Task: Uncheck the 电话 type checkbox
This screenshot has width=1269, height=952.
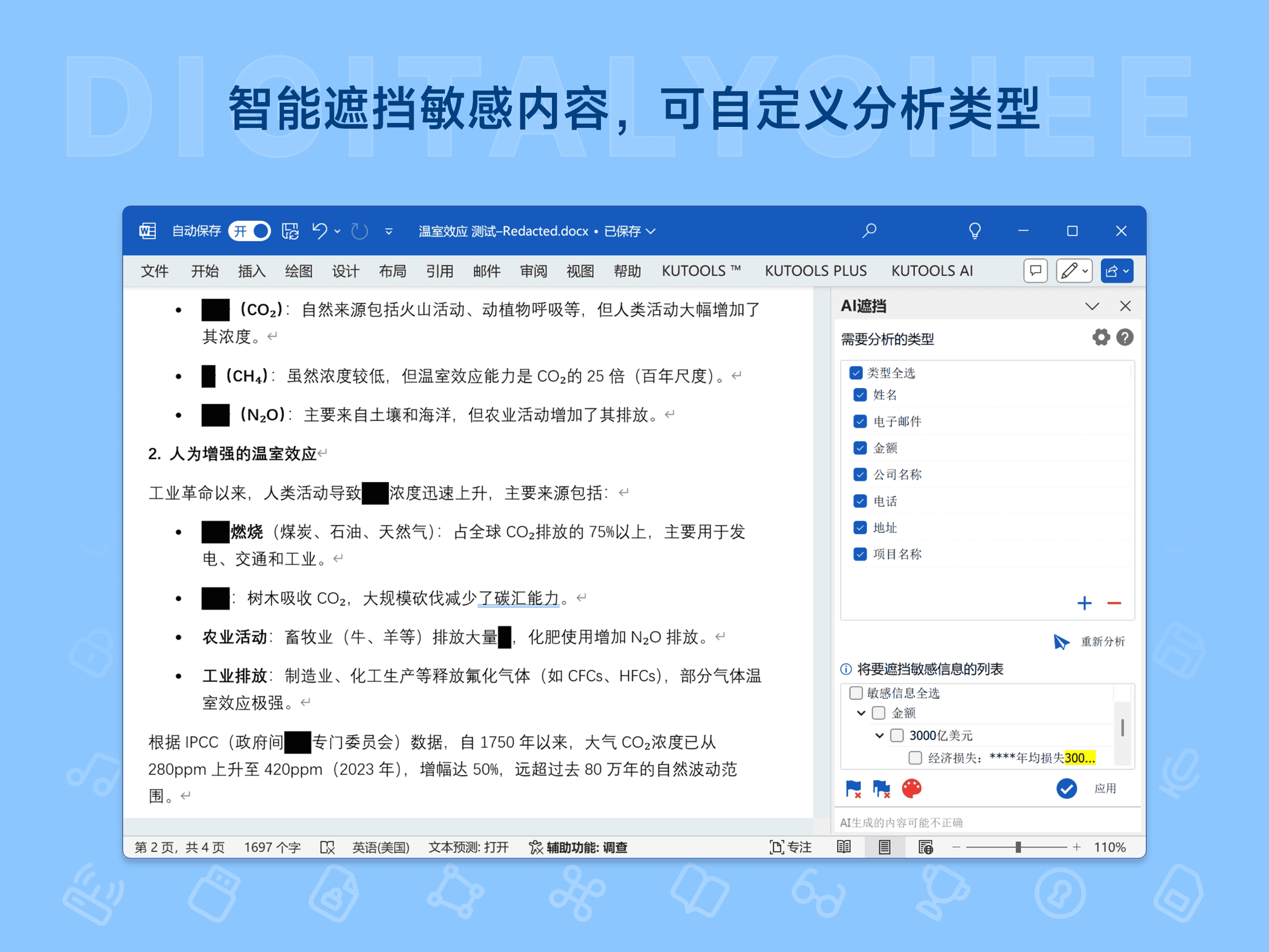Action: [860, 502]
